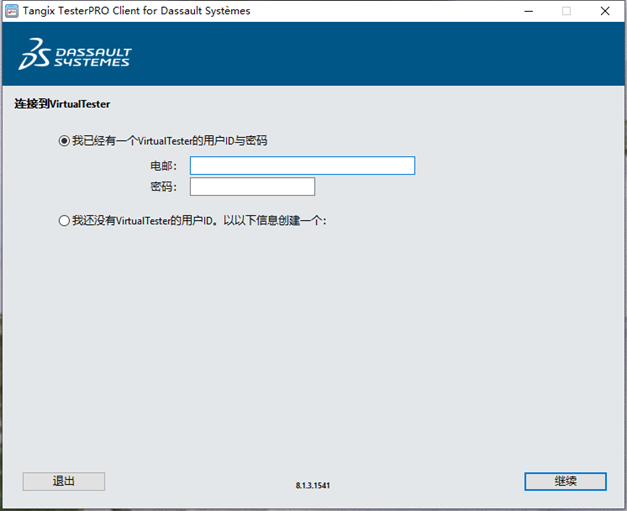Viewport: 627px width, 511px height.
Task: Click the 3DS emblem in the banner
Action: (31, 56)
